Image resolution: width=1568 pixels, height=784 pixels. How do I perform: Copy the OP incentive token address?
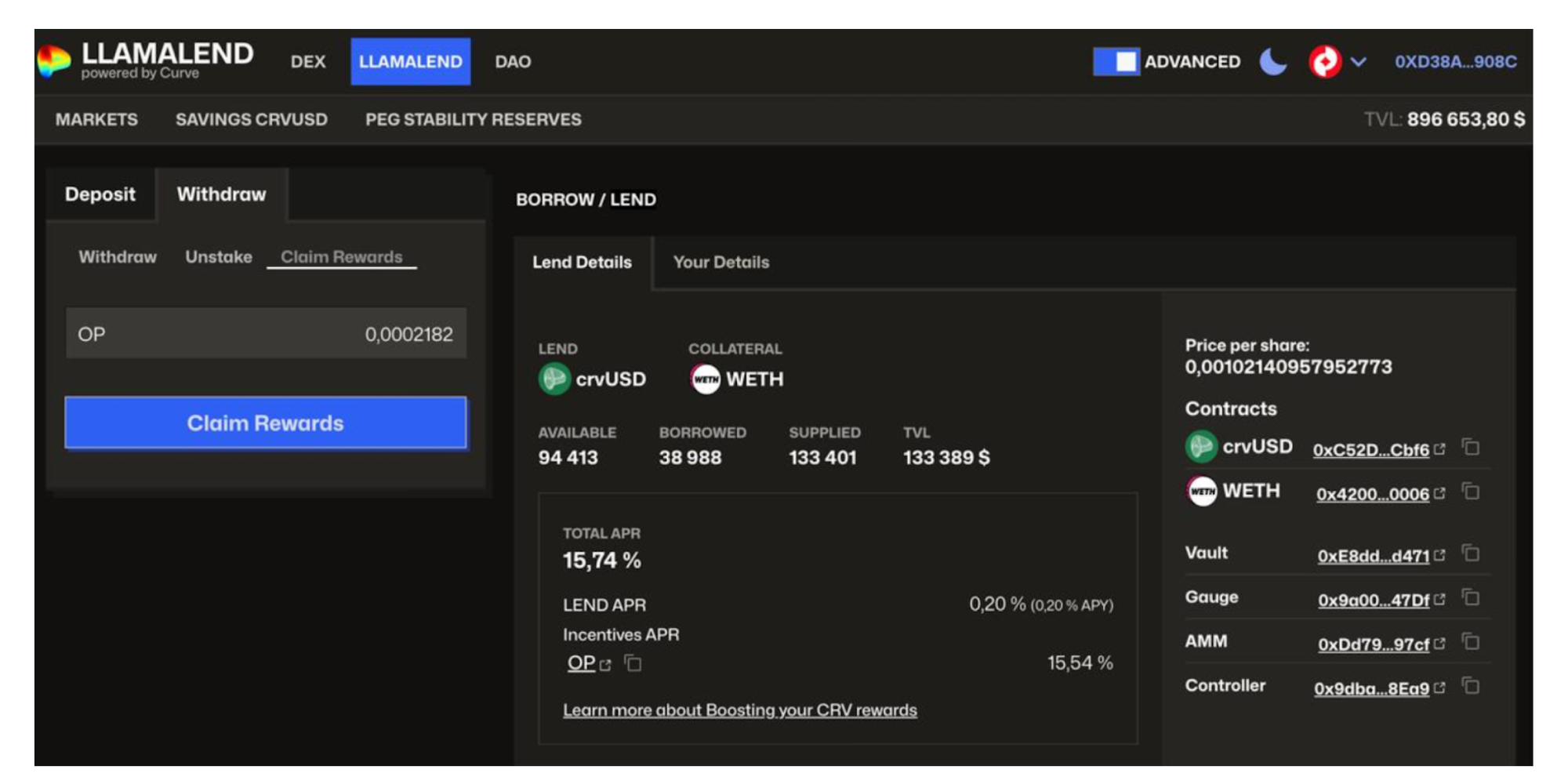pos(633,664)
